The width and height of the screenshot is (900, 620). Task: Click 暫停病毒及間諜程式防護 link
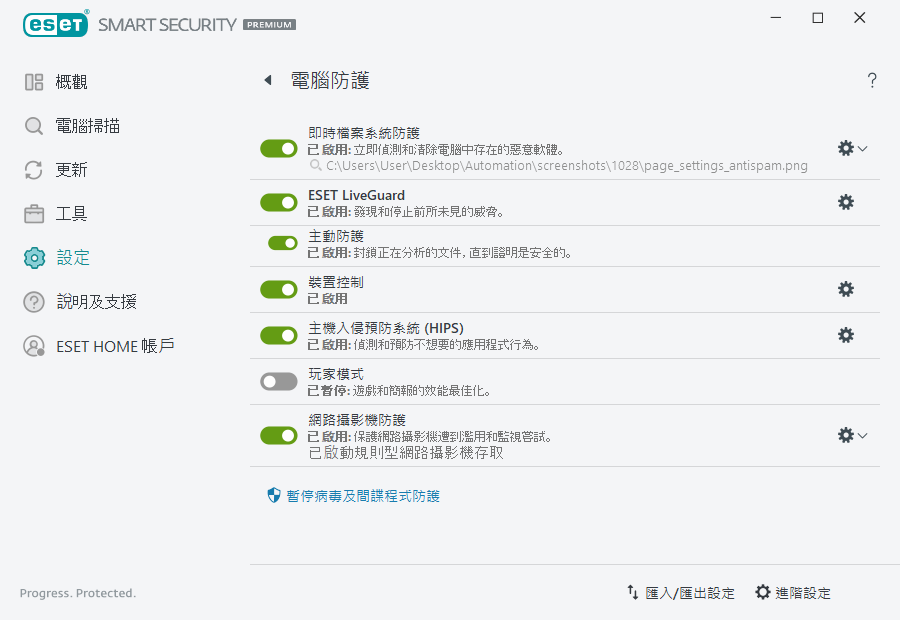coord(362,494)
